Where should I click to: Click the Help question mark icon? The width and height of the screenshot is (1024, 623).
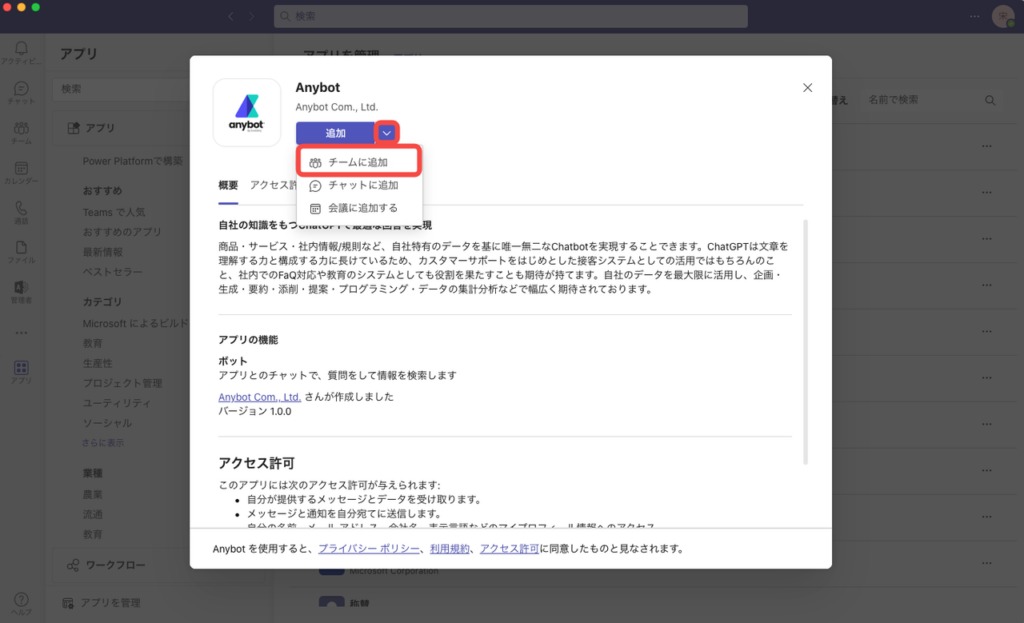point(21,602)
